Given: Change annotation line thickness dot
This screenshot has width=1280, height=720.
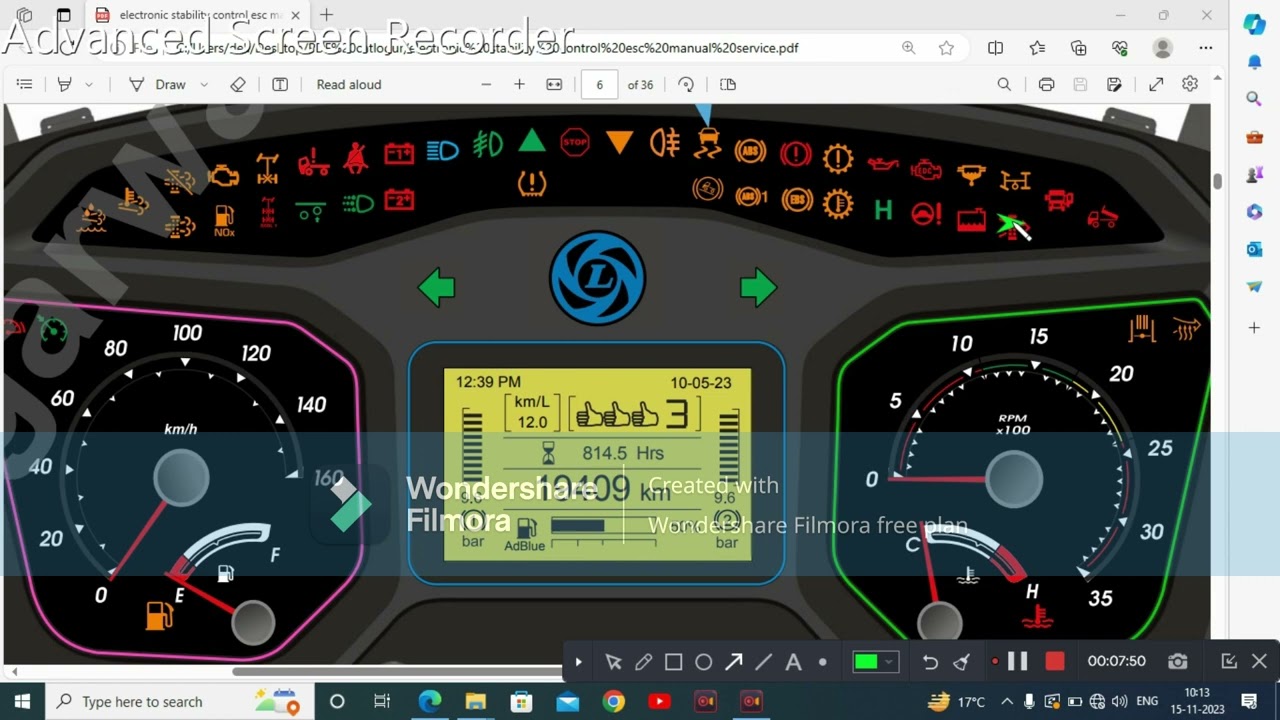Looking at the screenshot, I should 823,662.
